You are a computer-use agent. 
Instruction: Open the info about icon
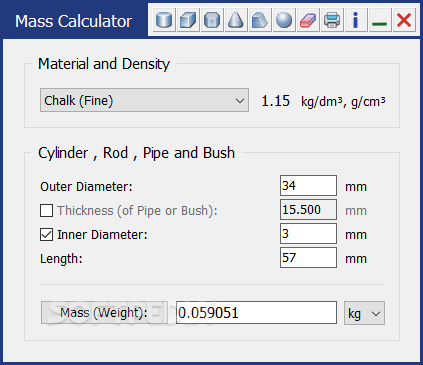coord(356,20)
